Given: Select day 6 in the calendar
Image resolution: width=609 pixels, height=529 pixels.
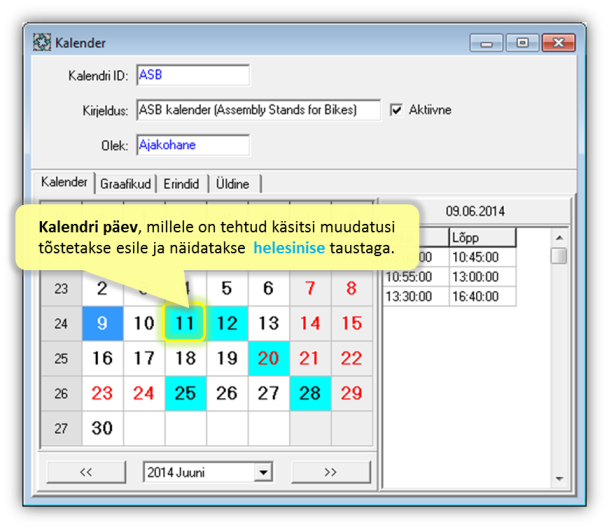Looking at the screenshot, I should tap(269, 289).
